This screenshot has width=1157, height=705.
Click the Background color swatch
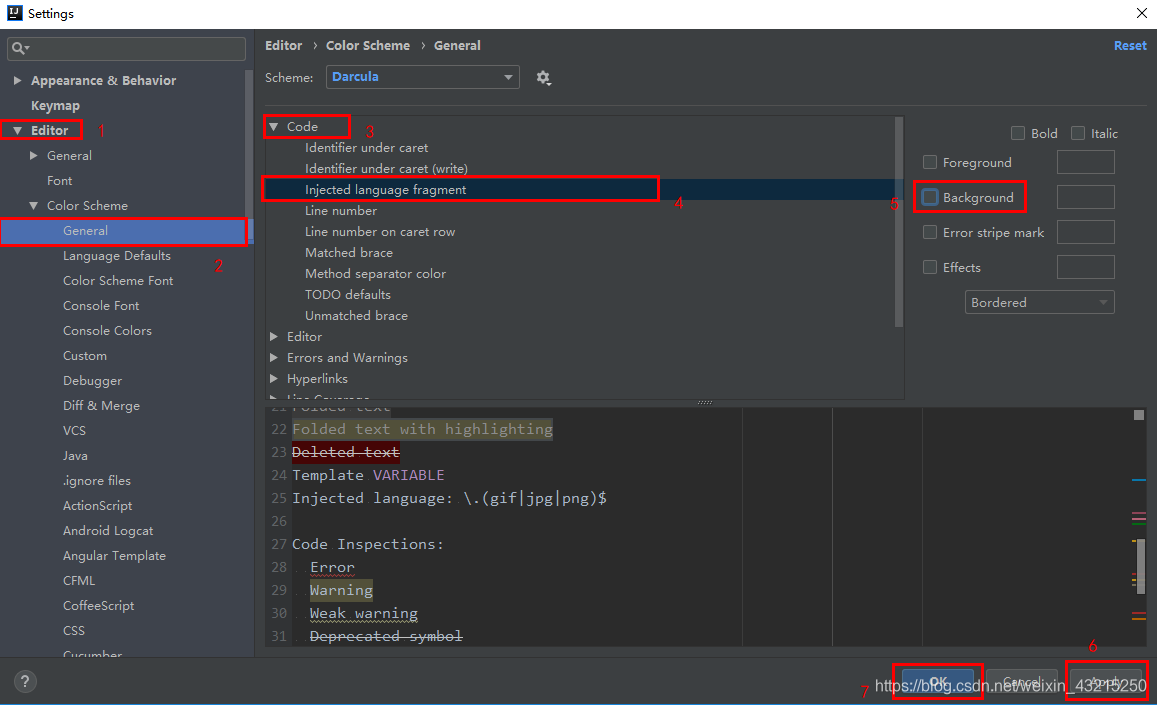(x=1085, y=197)
